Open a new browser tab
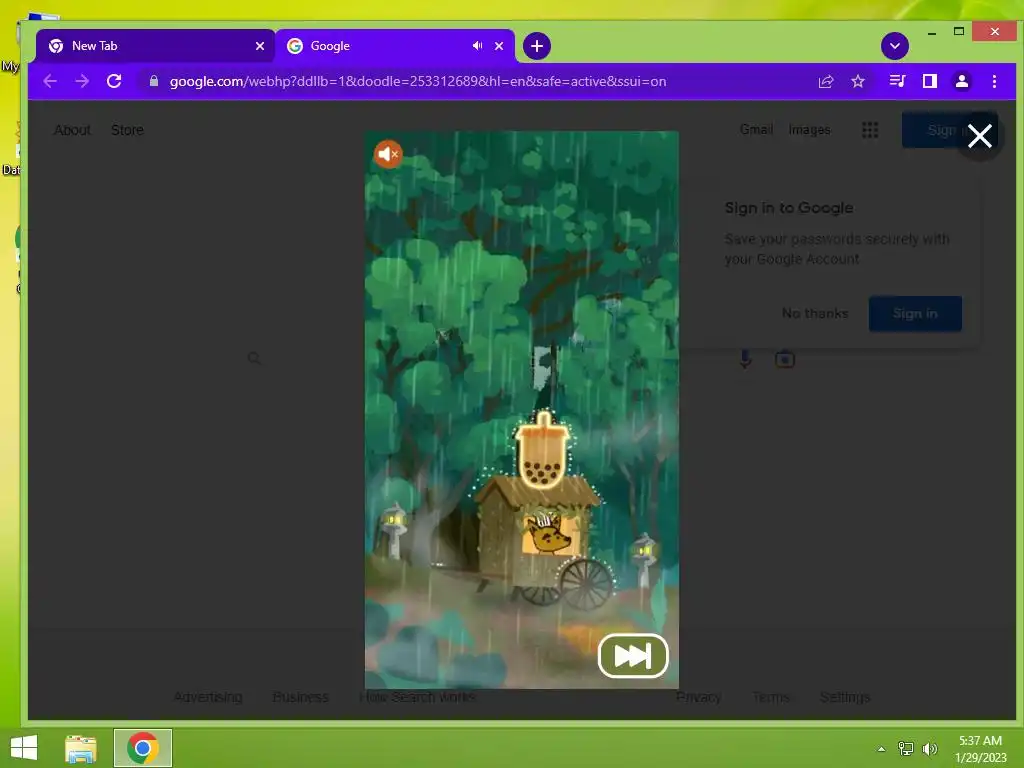 [x=537, y=46]
